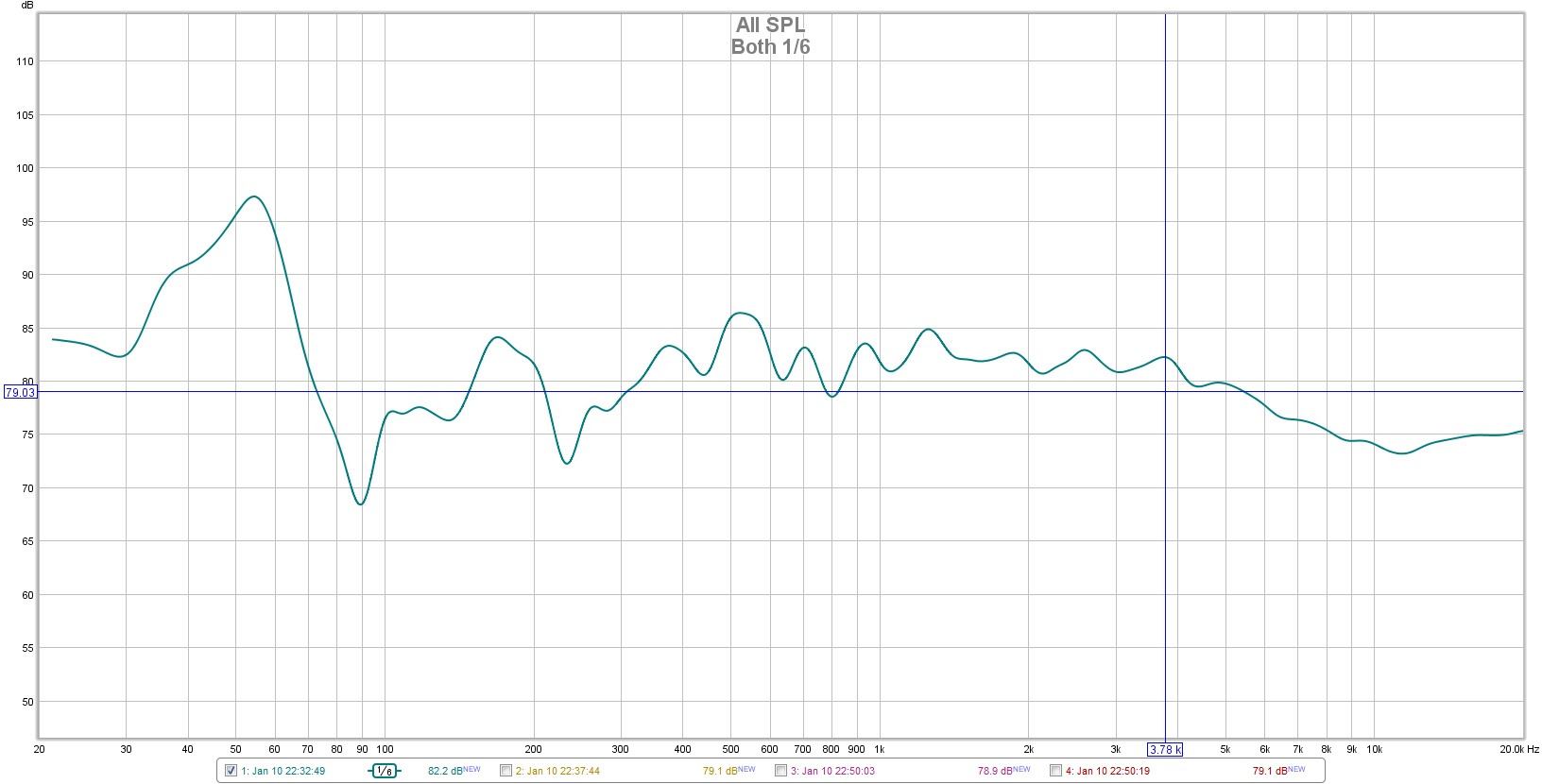Select the '4: Jan 10 22:50:19' legend label
Screen dimensions: 1542x784
click(1107, 771)
